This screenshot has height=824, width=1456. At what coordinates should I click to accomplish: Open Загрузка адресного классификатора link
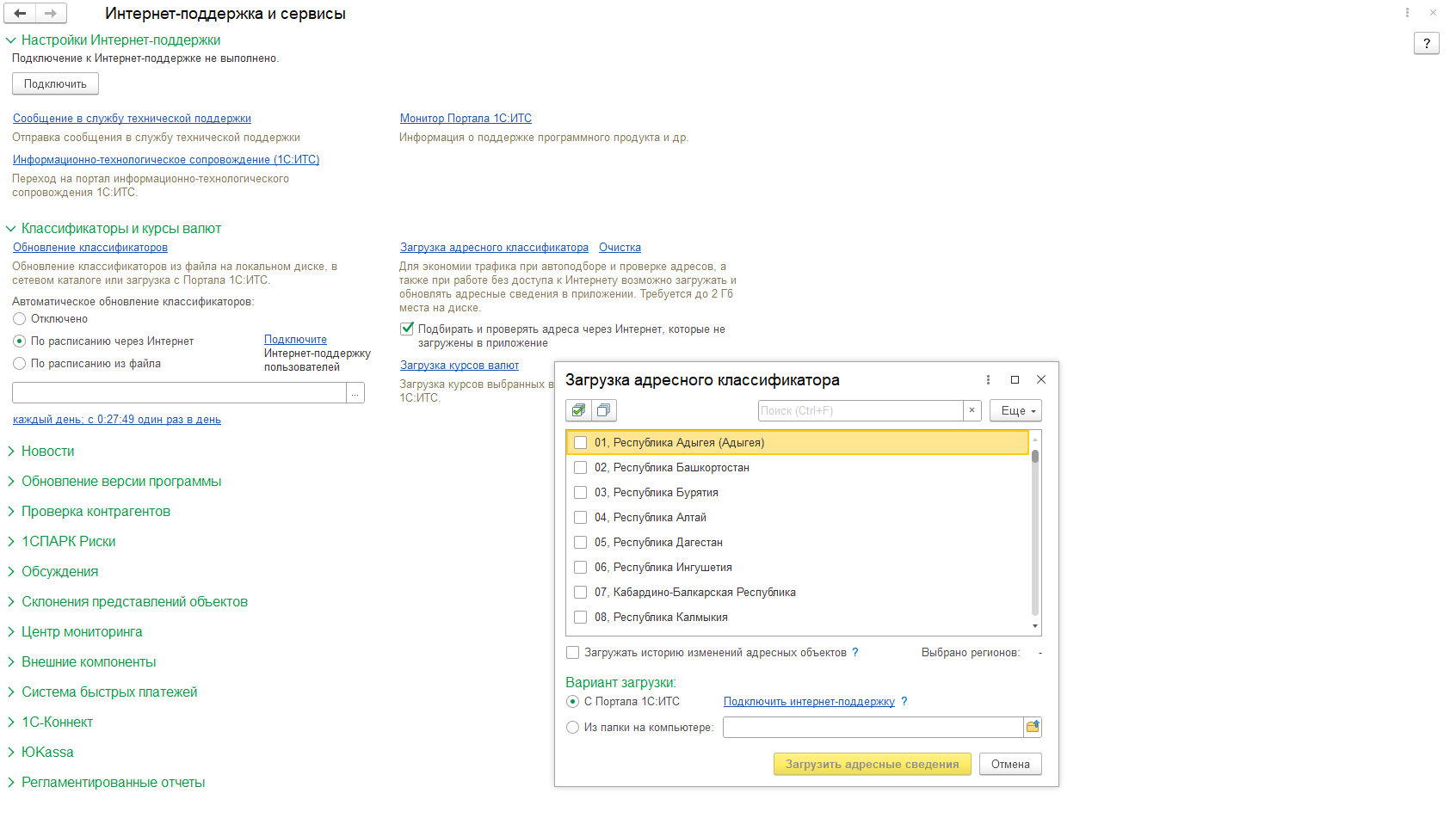494,248
